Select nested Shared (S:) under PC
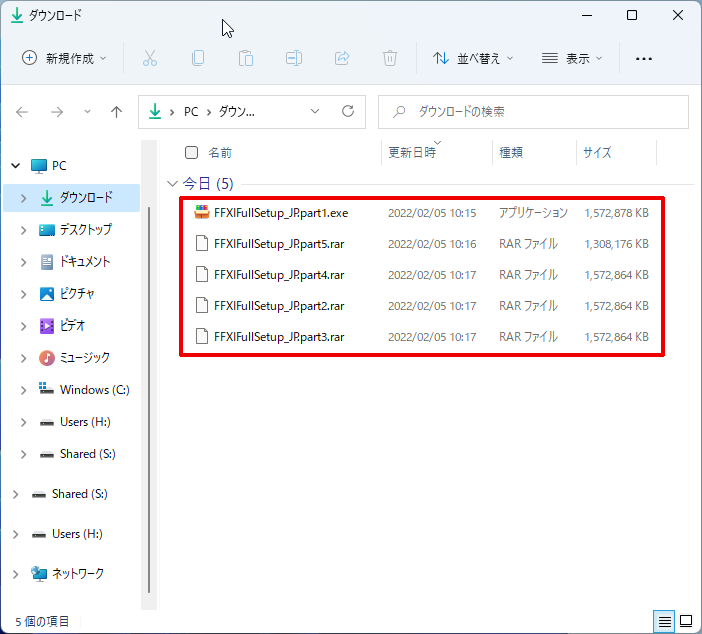 (x=87, y=454)
